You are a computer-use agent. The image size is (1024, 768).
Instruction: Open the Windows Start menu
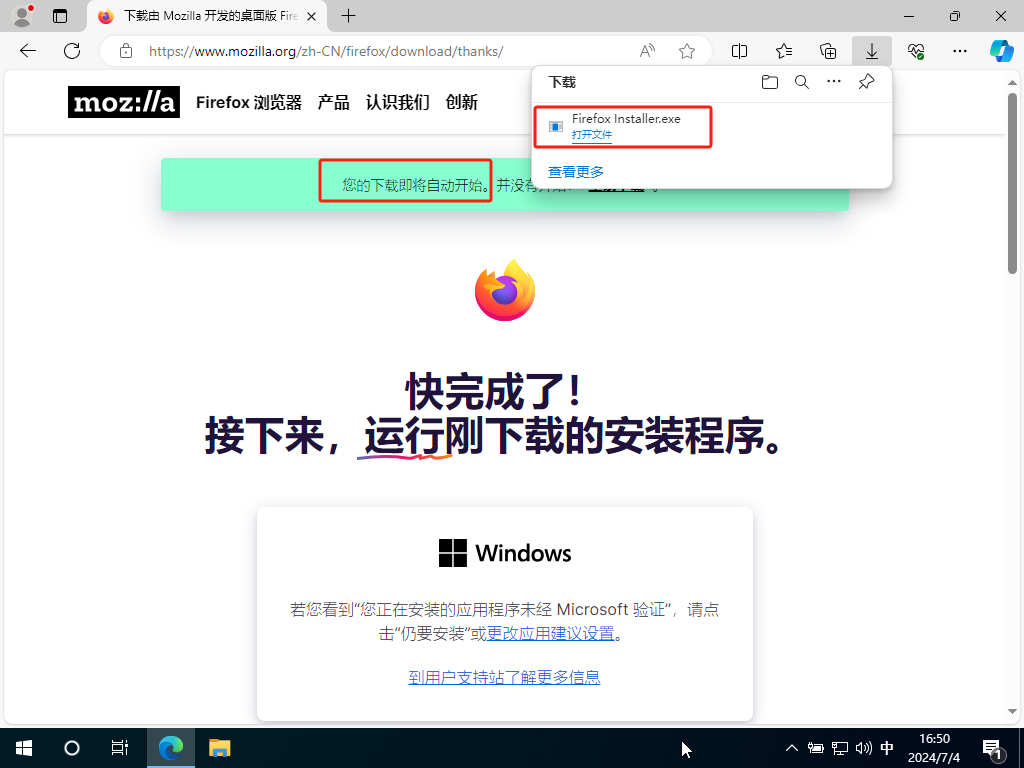tap(24, 748)
